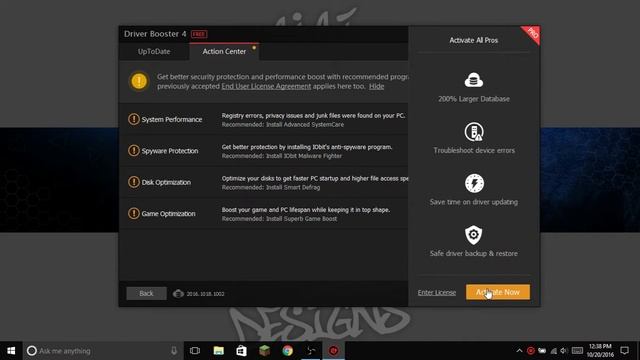
Task: Open the Windows Store taskbar icon
Action: click(x=242, y=351)
